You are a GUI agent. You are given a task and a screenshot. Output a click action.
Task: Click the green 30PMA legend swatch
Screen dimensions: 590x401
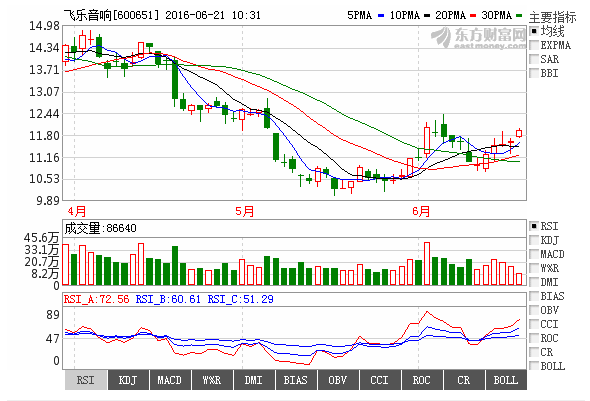[x=519, y=16]
